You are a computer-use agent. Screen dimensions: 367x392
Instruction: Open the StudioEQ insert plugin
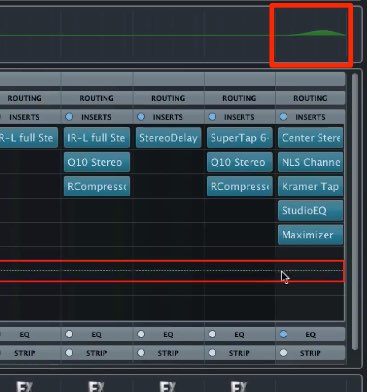click(x=310, y=211)
